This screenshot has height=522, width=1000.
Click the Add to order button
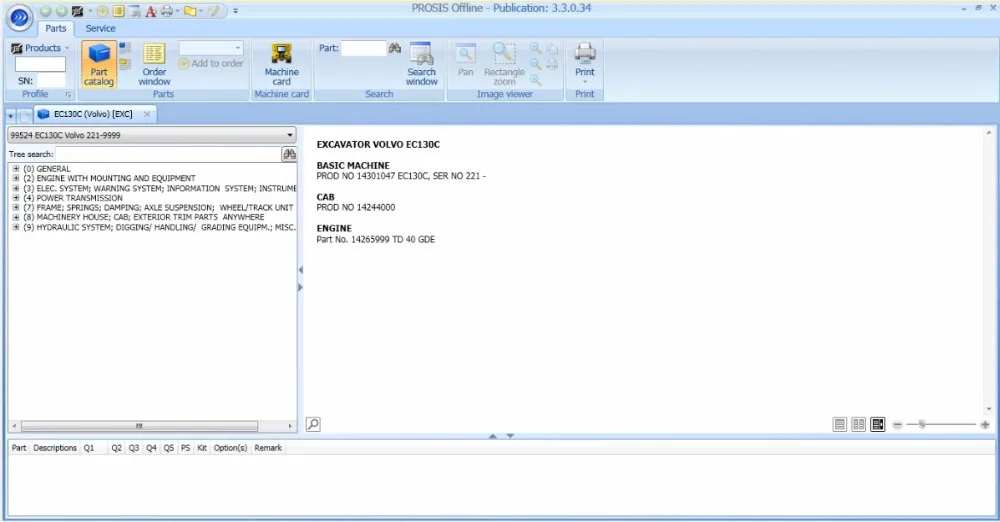211,63
